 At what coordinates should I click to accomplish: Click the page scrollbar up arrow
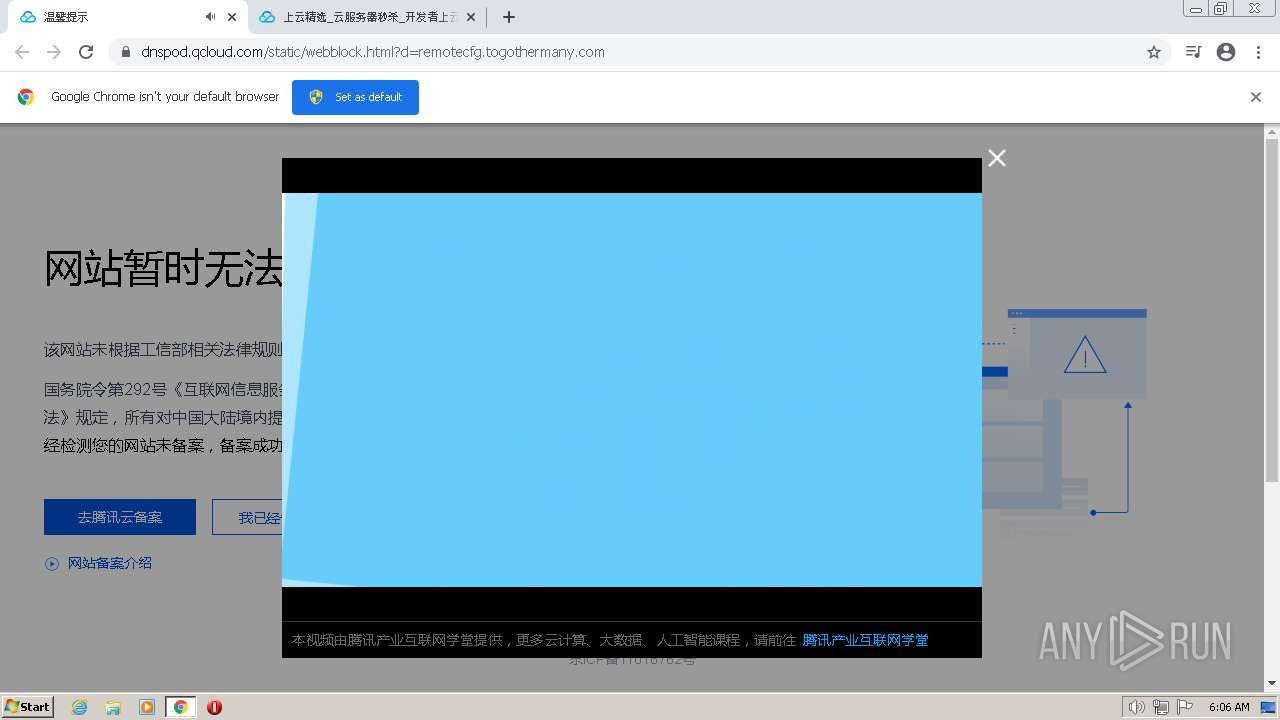pos(1272,131)
